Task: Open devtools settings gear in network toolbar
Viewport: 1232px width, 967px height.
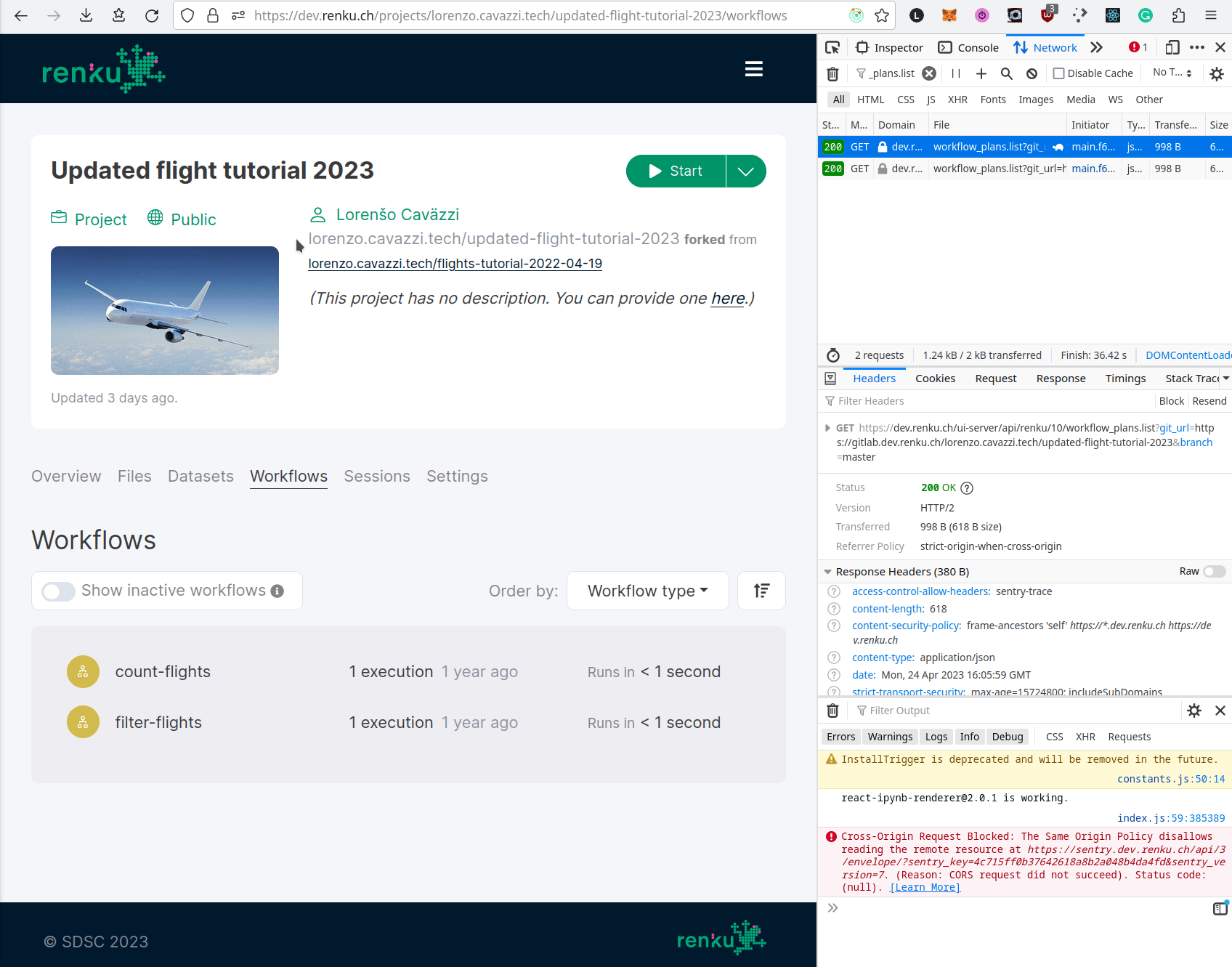Action: tap(1217, 73)
